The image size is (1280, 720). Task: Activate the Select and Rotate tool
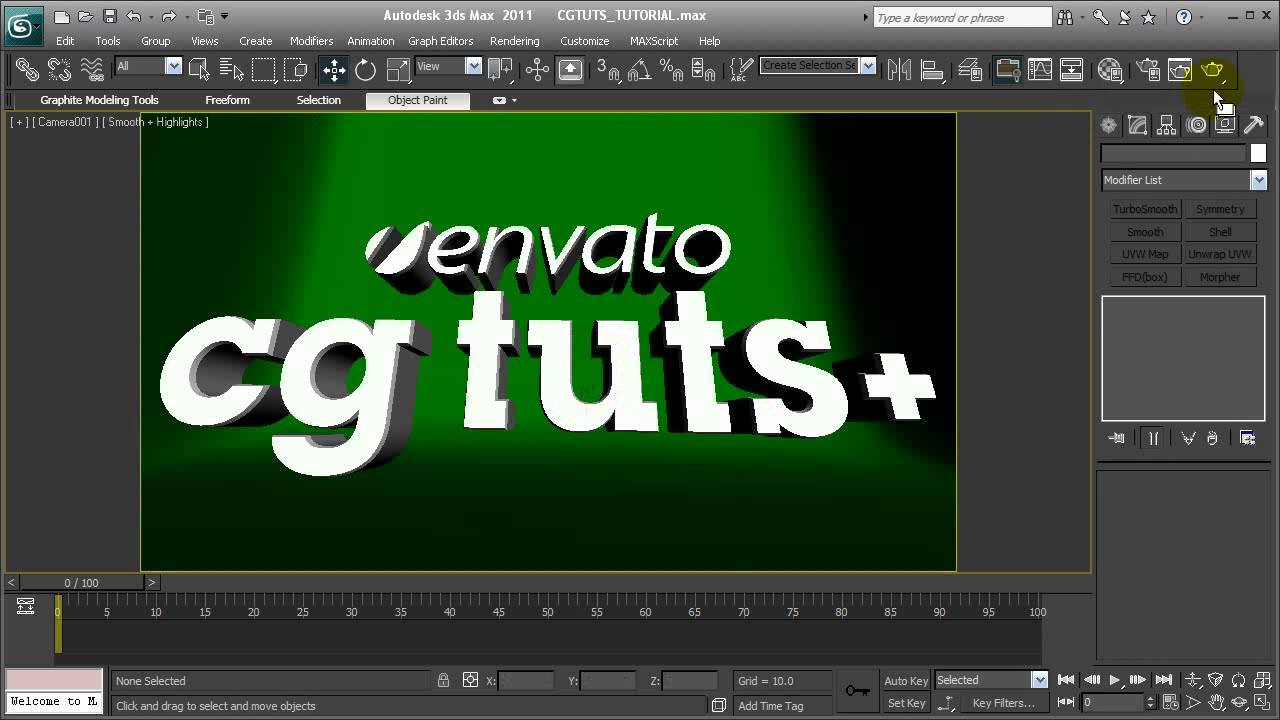click(x=366, y=69)
